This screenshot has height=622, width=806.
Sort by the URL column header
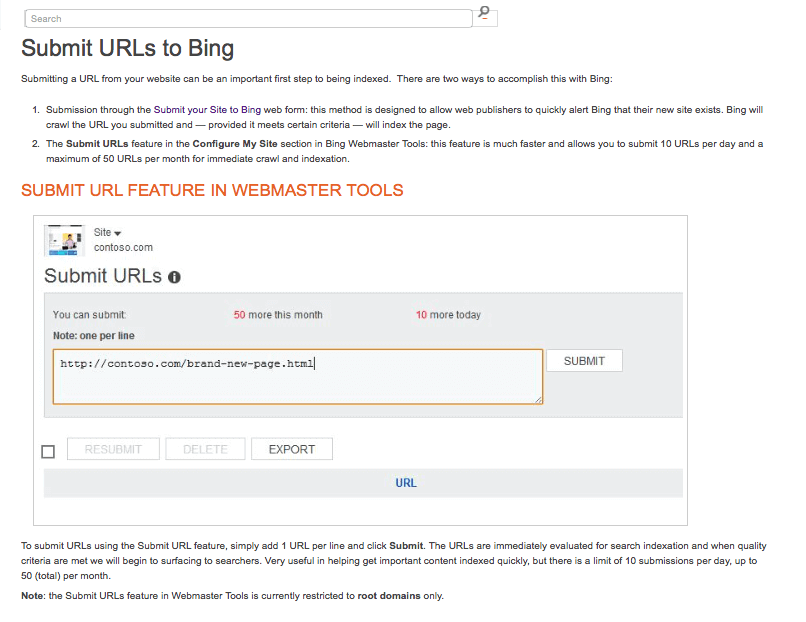tap(406, 483)
